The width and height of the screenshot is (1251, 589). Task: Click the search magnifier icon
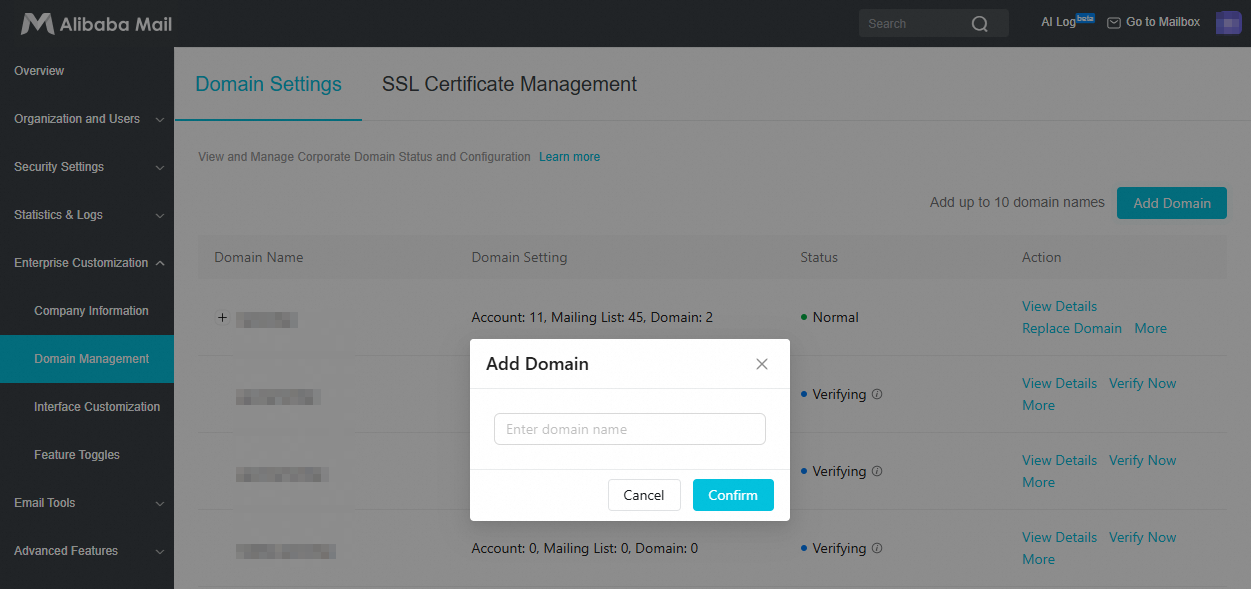(x=980, y=24)
